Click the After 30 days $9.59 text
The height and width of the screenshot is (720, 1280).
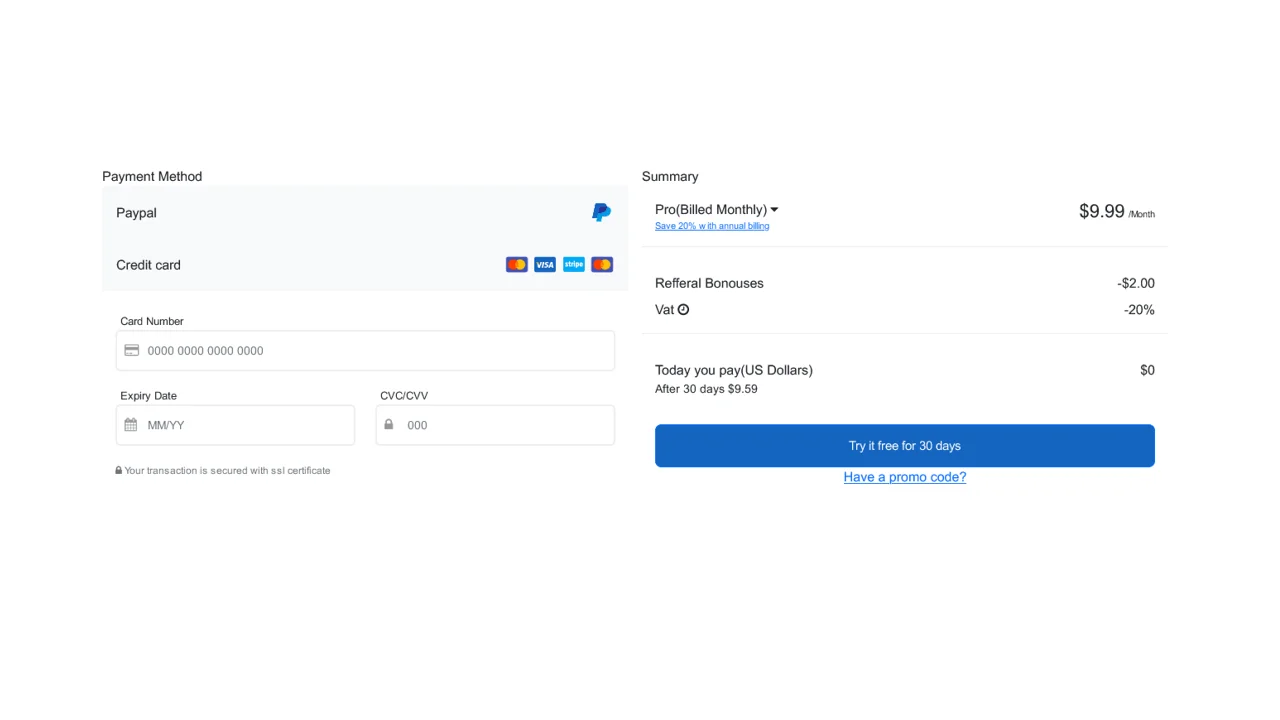(x=706, y=389)
